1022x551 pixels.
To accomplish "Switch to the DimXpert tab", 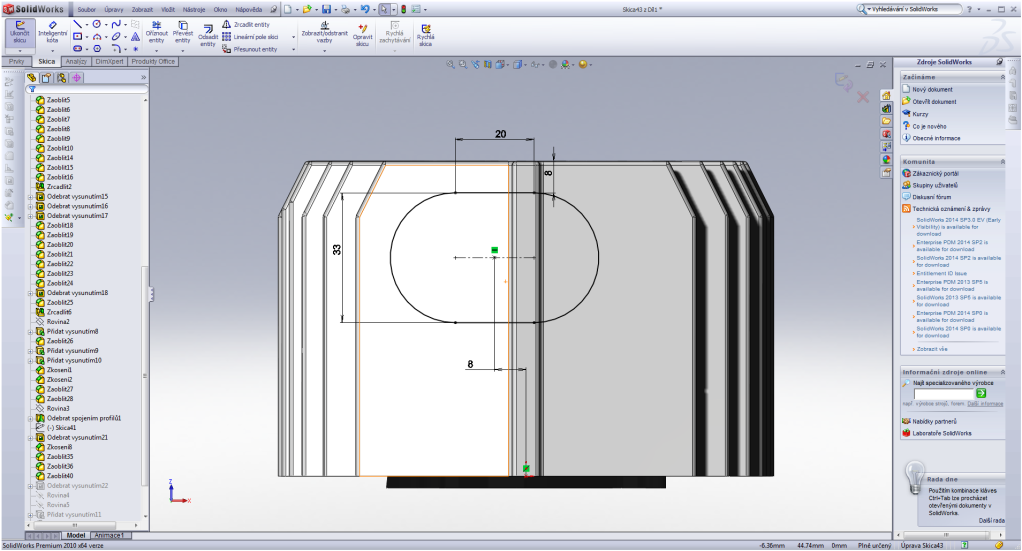I will click(109, 61).
